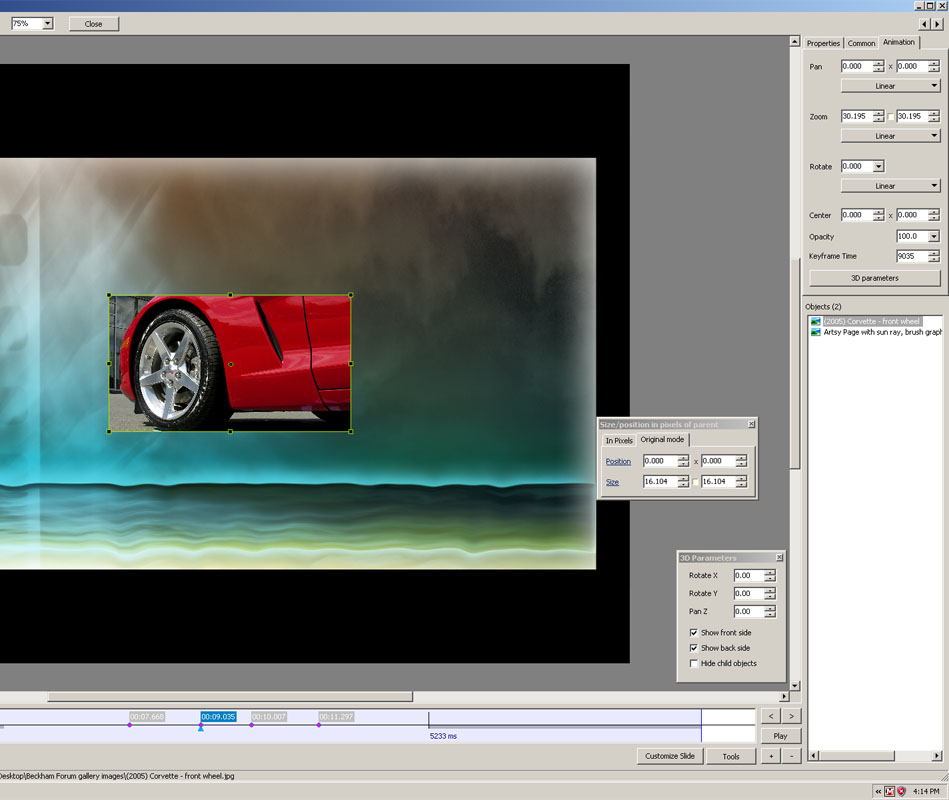Image resolution: width=949 pixels, height=800 pixels.
Task: Switch to the Properties tab
Action: click(x=823, y=43)
